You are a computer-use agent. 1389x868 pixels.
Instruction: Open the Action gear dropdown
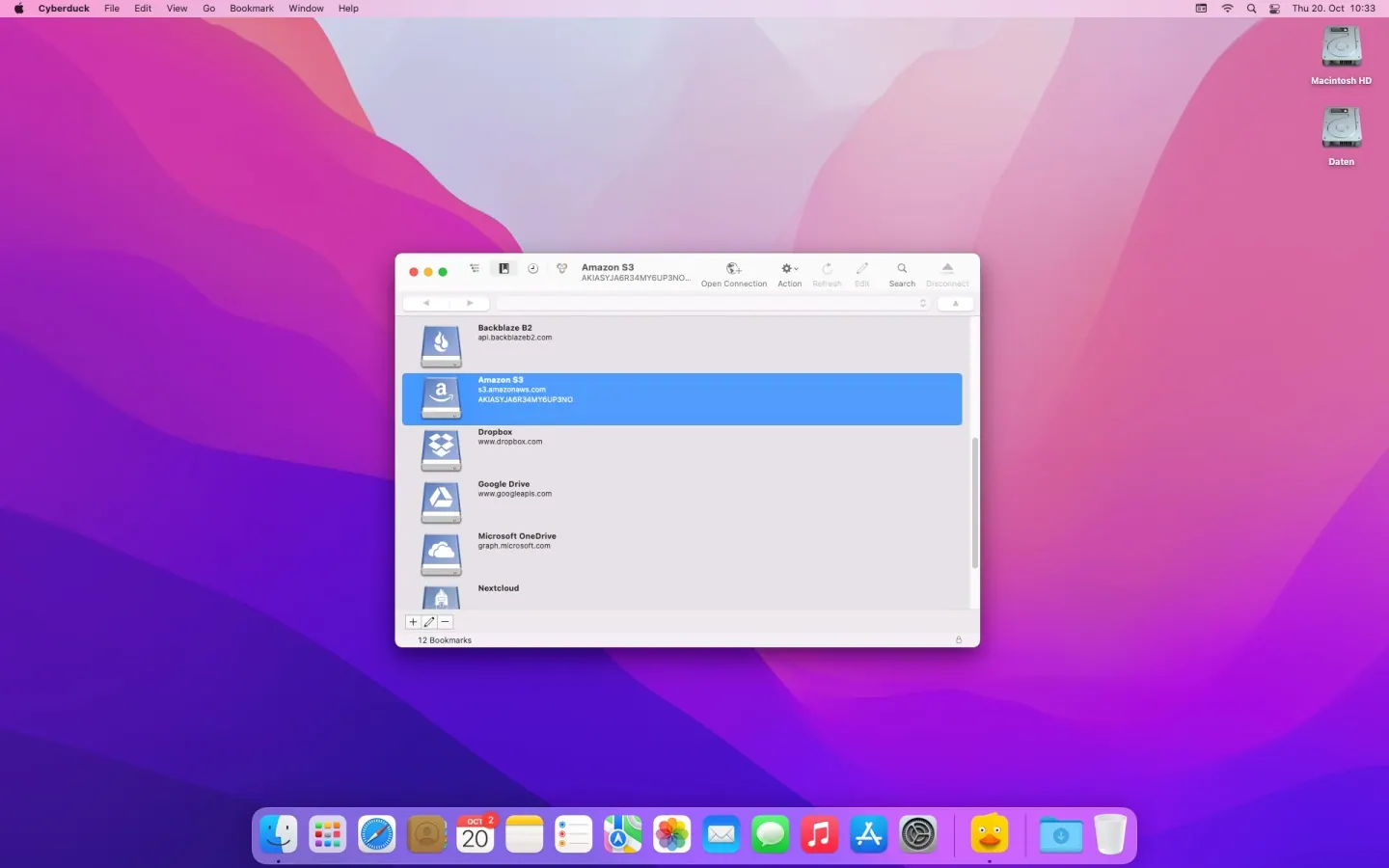(790, 269)
